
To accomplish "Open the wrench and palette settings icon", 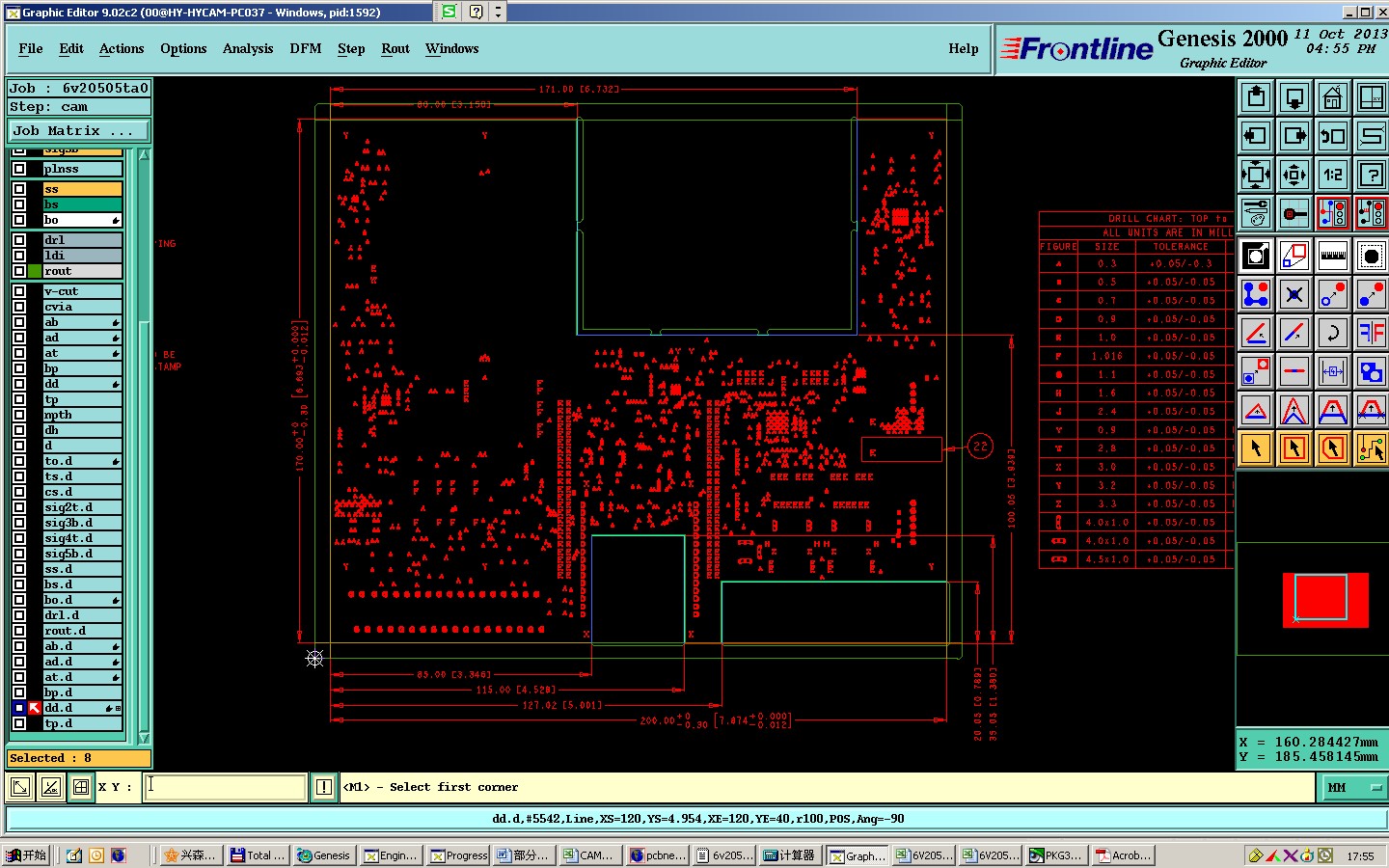I will pyautogui.click(x=1256, y=213).
